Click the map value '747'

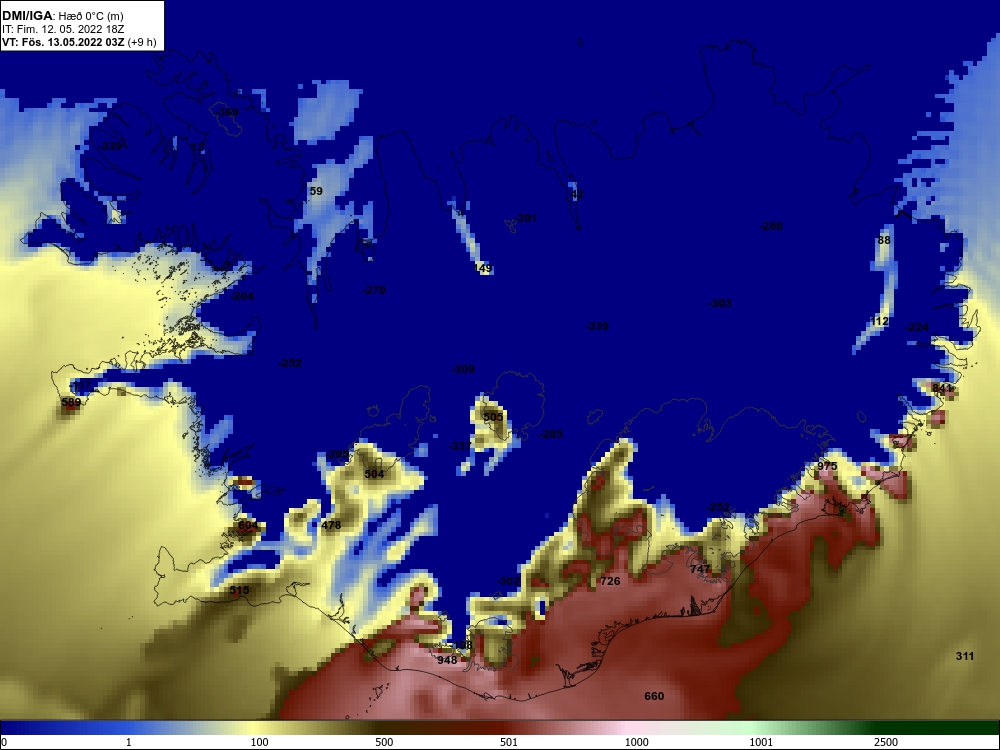click(x=700, y=569)
